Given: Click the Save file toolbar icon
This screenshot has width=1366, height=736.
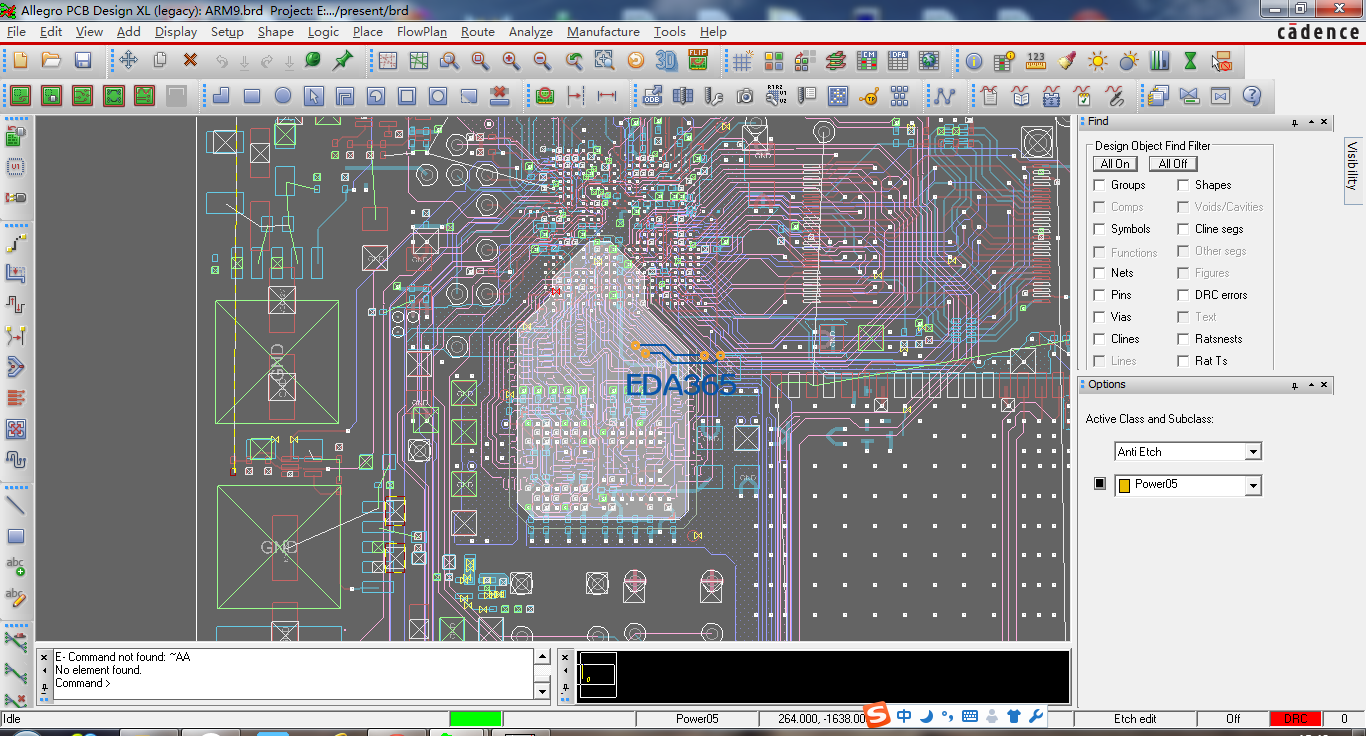Looking at the screenshot, I should point(83,61).
